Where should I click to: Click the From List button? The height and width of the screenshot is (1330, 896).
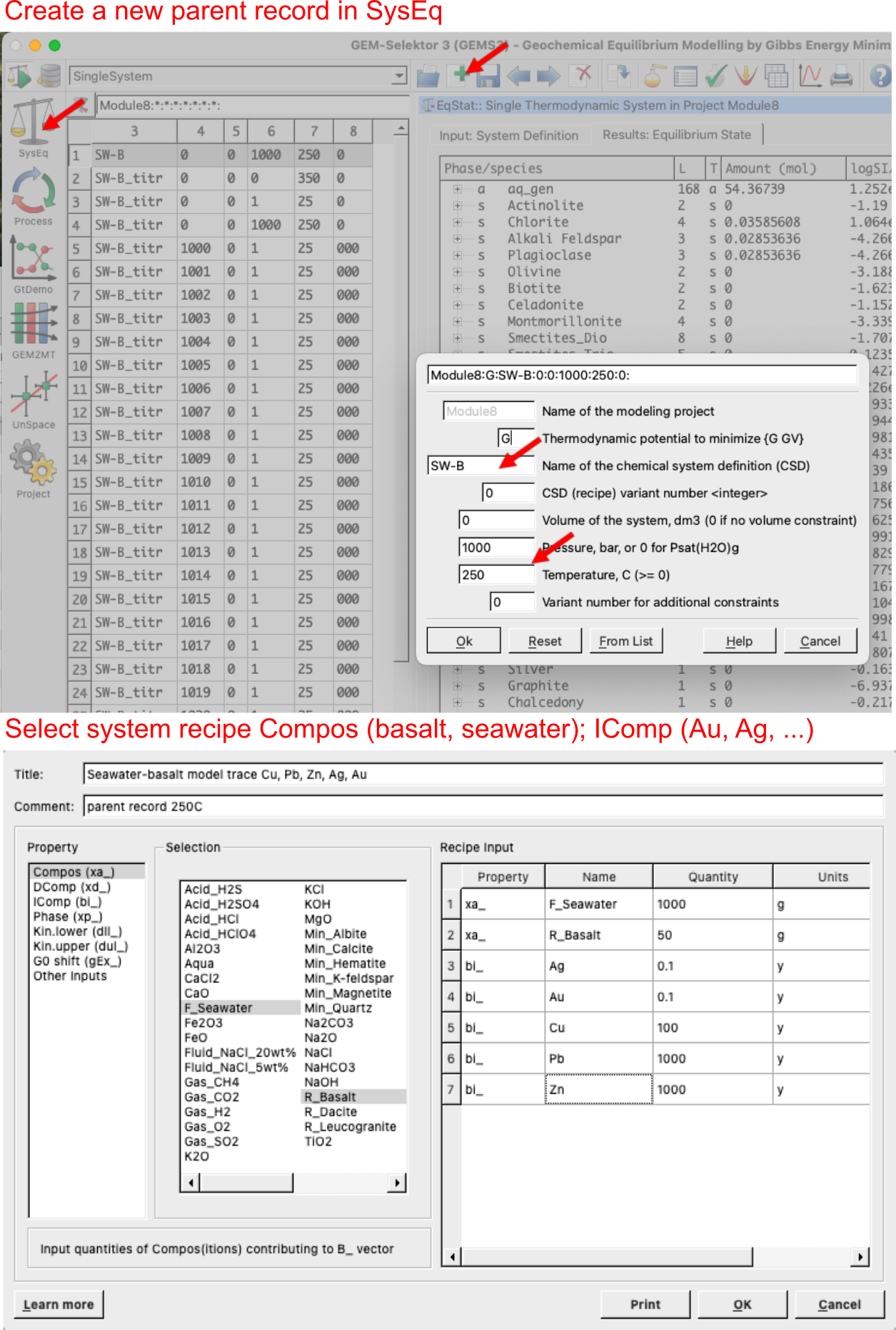coord(626,641)
